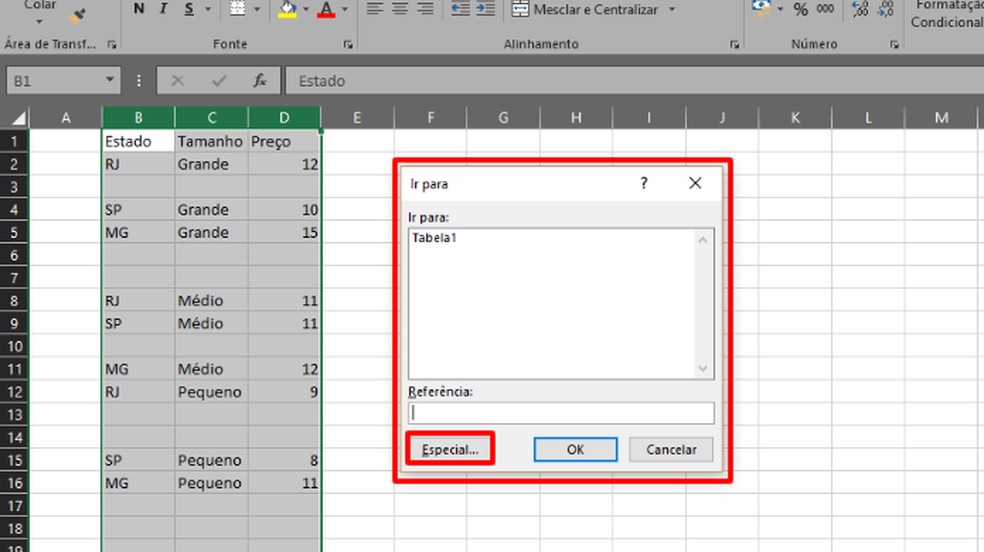
Task: Center text horizontally
Action: point(400,9)
